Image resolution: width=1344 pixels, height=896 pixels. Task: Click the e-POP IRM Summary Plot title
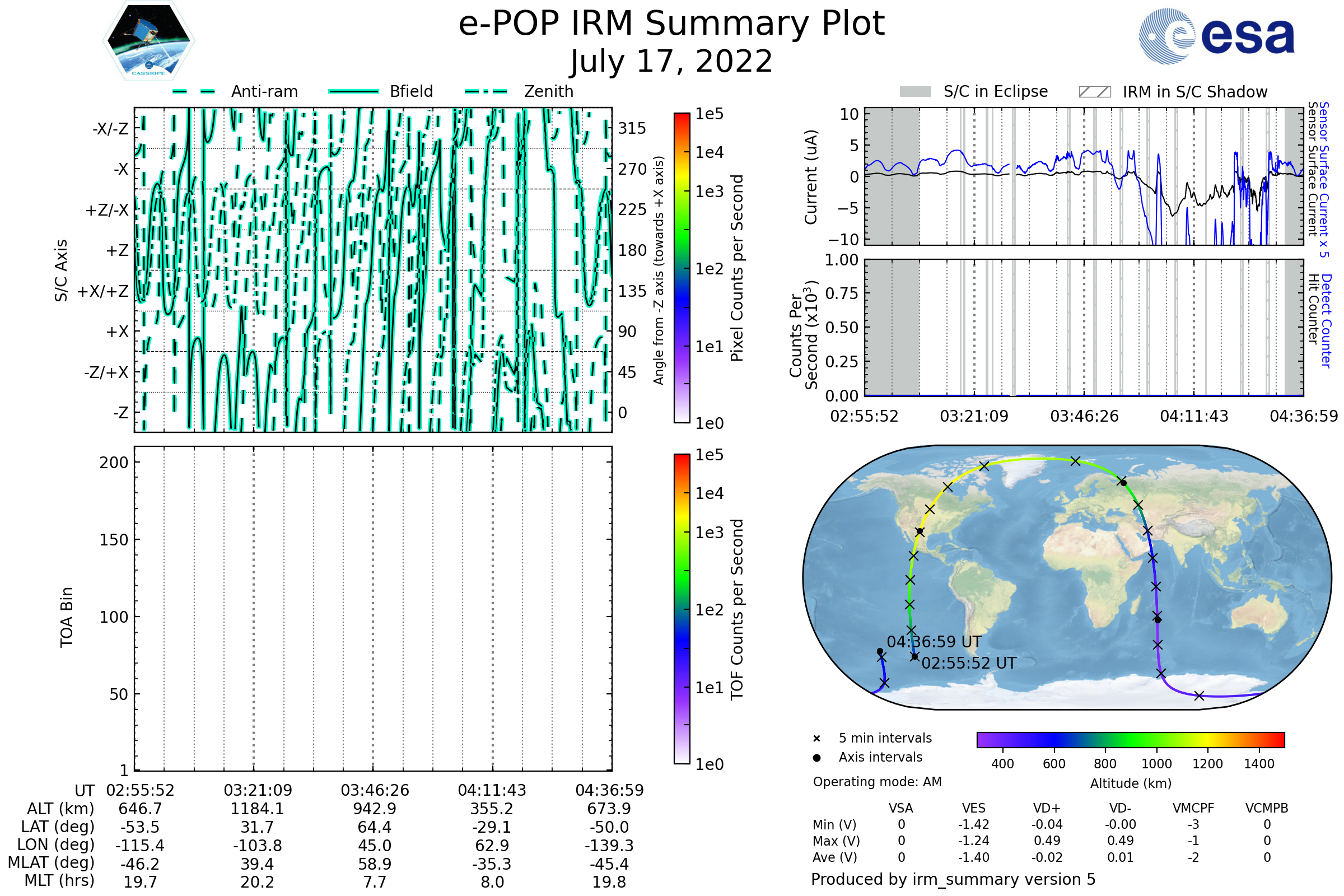671,24
